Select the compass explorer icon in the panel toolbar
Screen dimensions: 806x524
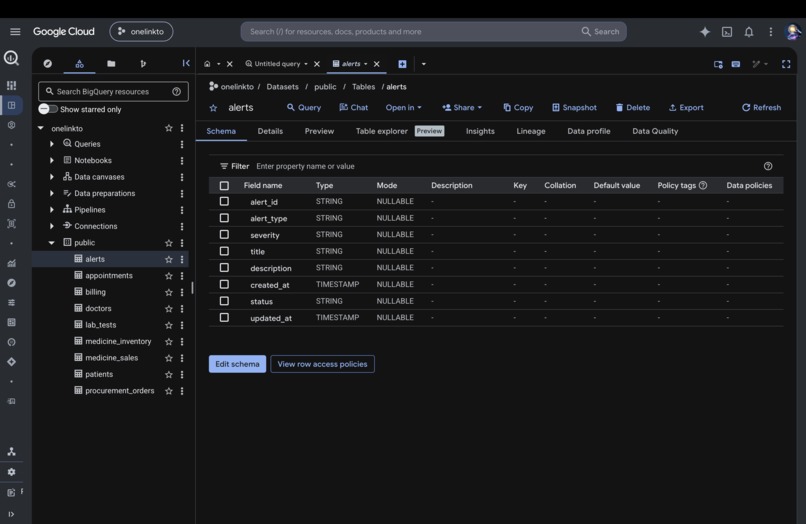point(48,63)
